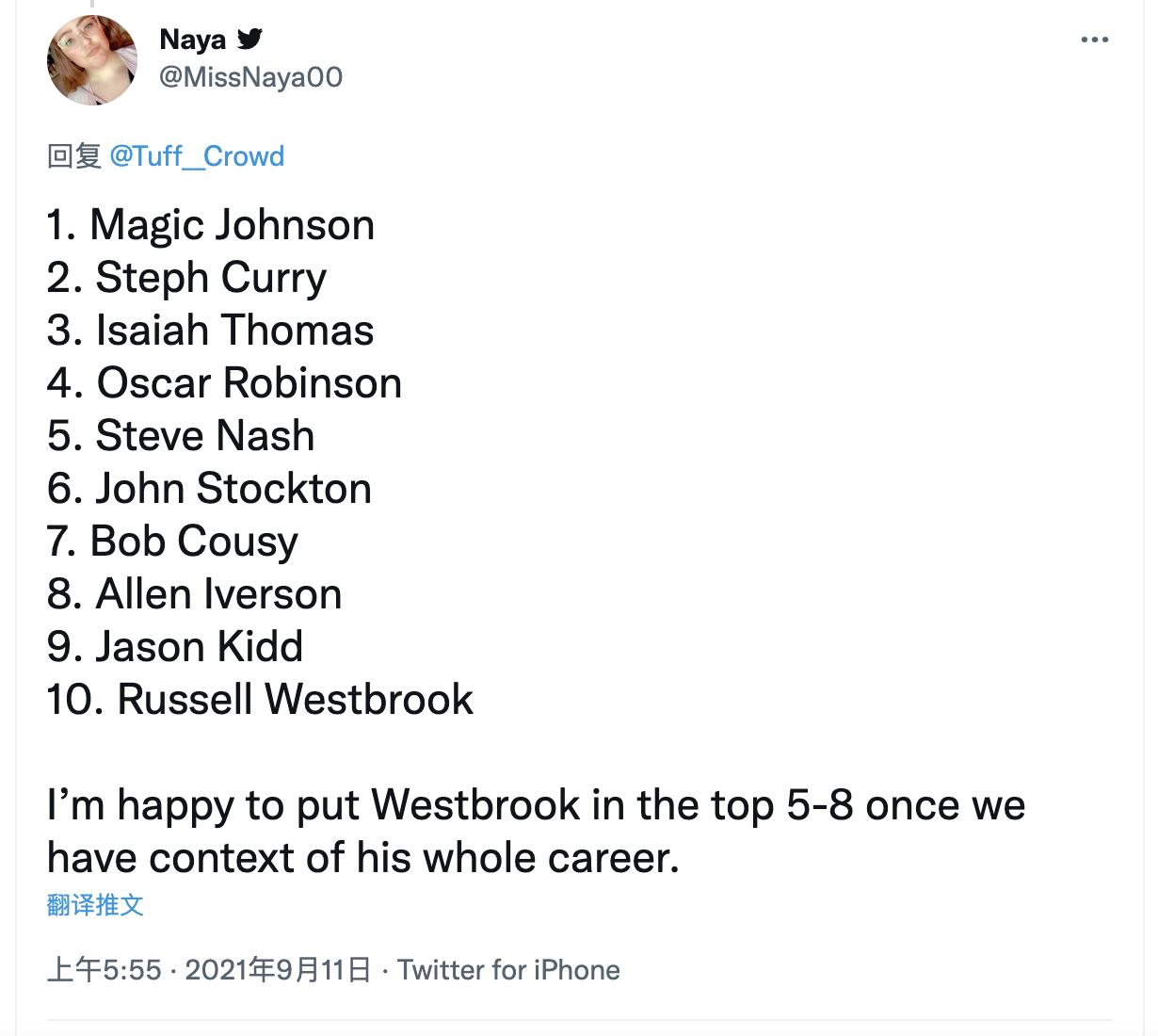Click the Oscar Robinson entry

[x=224, y=383]
